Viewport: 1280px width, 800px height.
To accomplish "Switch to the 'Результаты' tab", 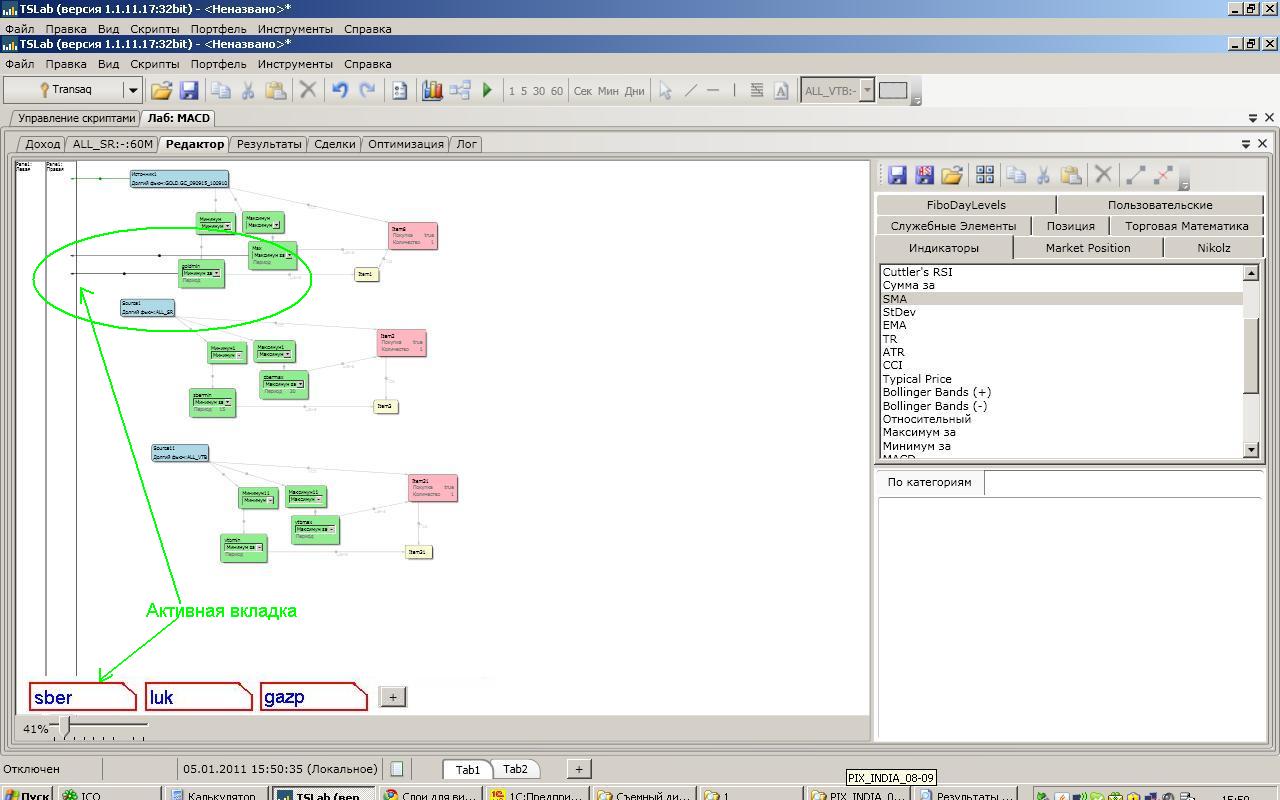I will point(269,144).
